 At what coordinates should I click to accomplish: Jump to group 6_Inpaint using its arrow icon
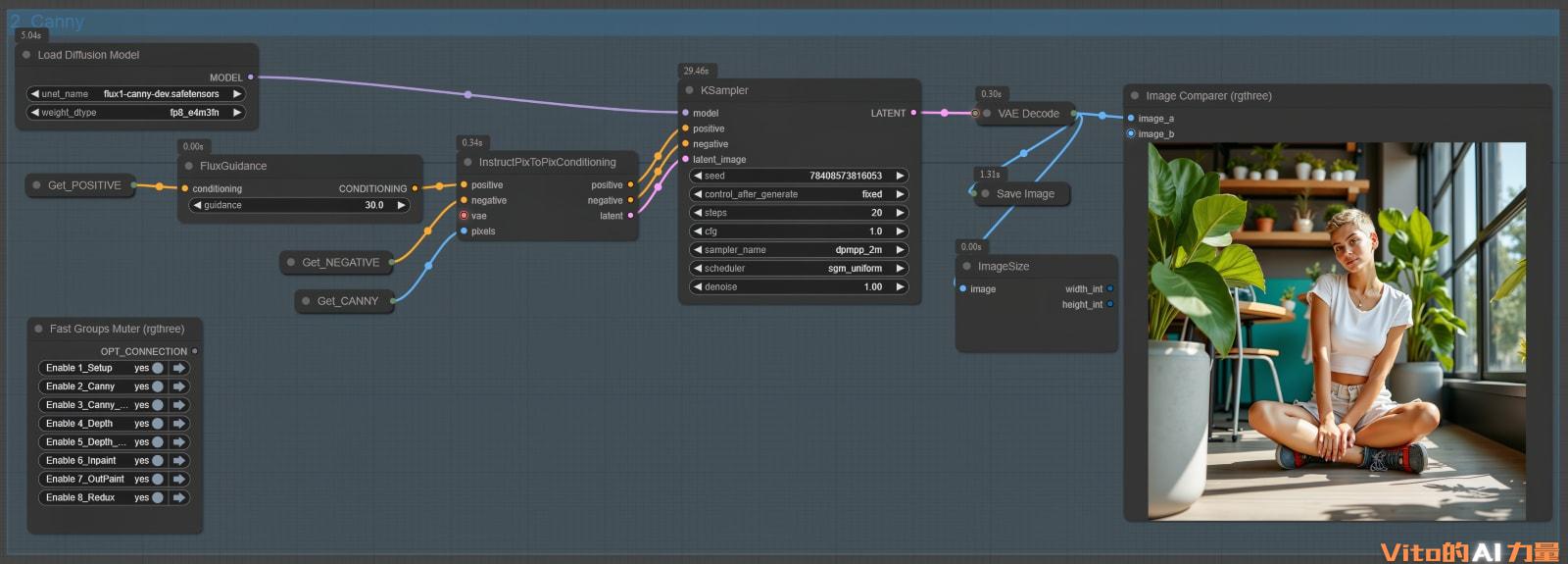pos(179,460)
